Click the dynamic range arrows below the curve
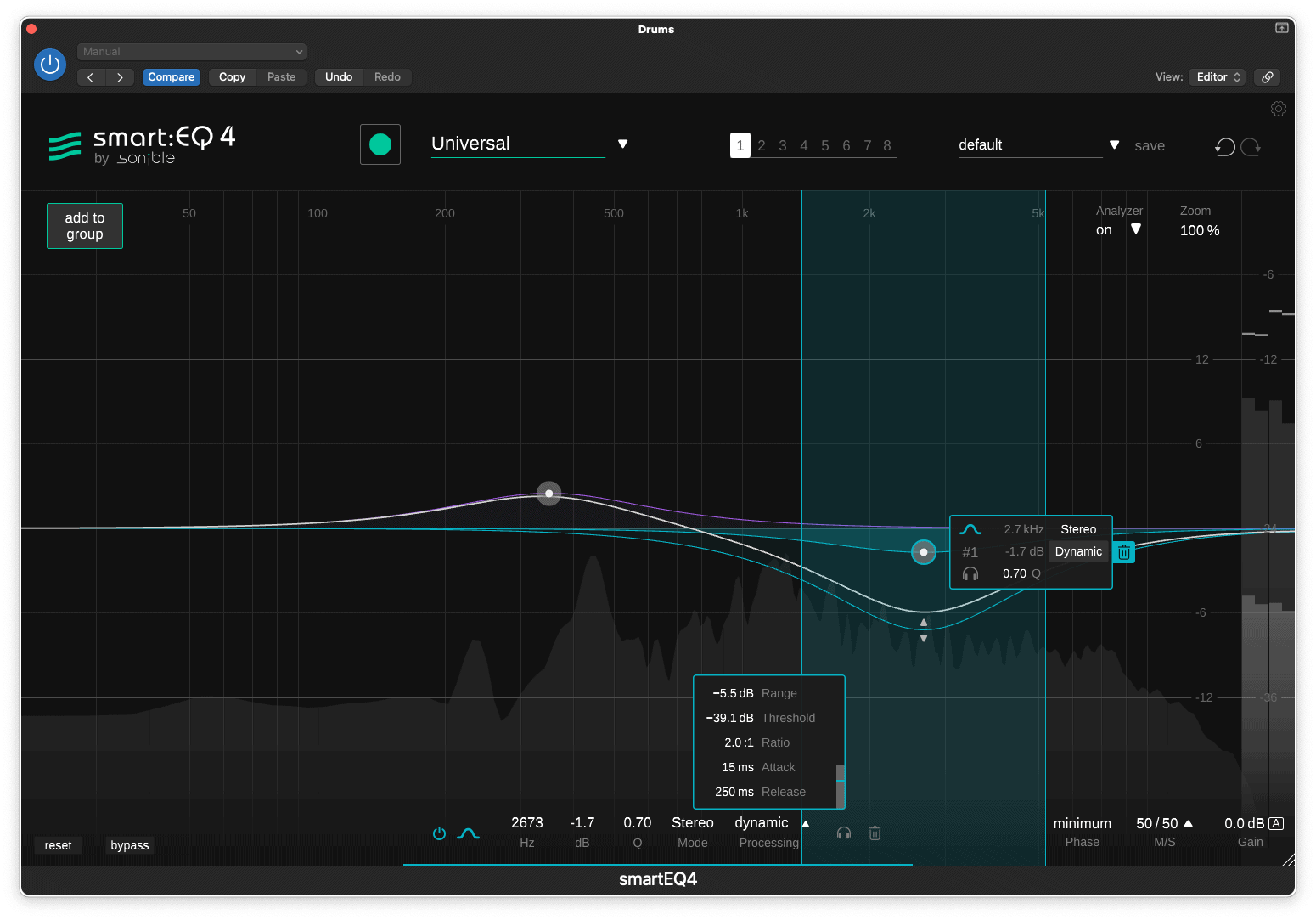 (x=924, y=630)
